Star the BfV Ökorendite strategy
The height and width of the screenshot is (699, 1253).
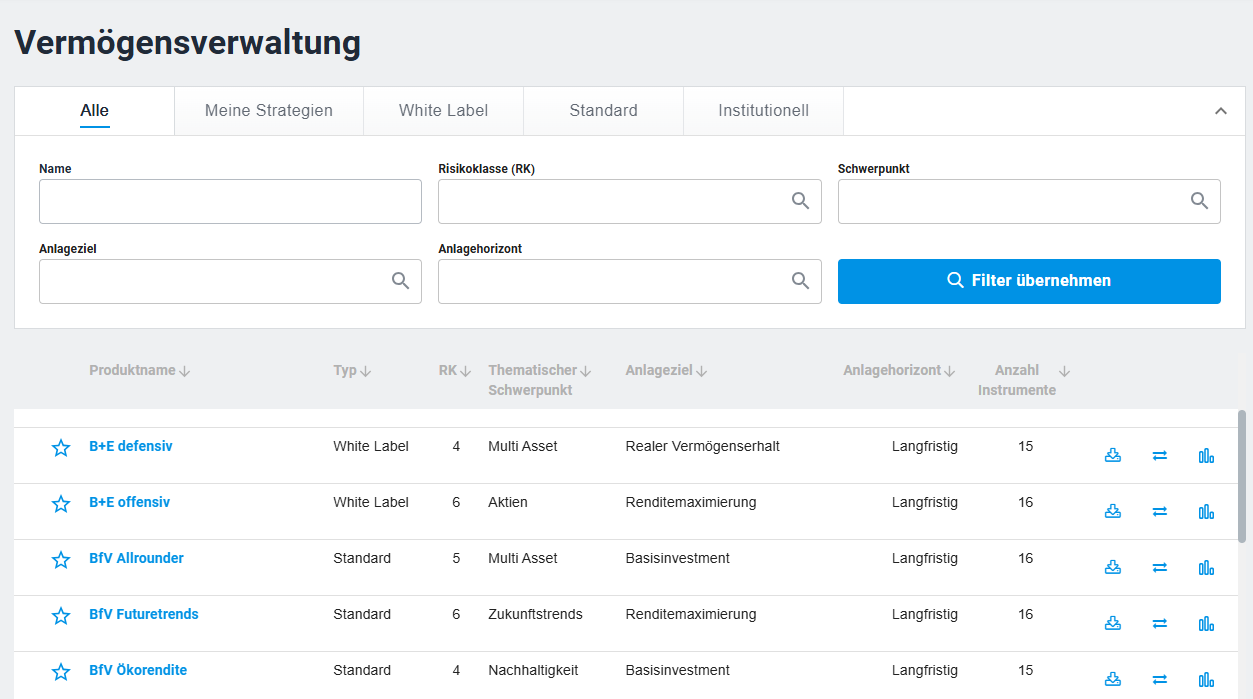coord(61,672)
